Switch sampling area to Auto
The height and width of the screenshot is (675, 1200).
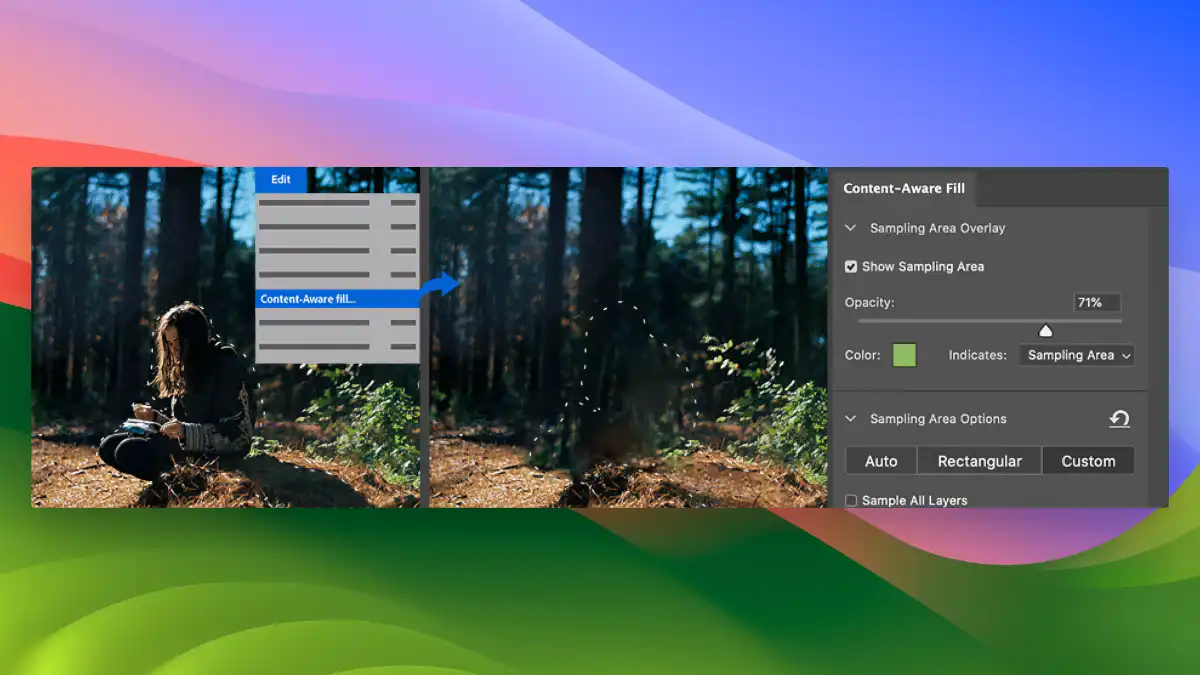click(x=880, y=460)
